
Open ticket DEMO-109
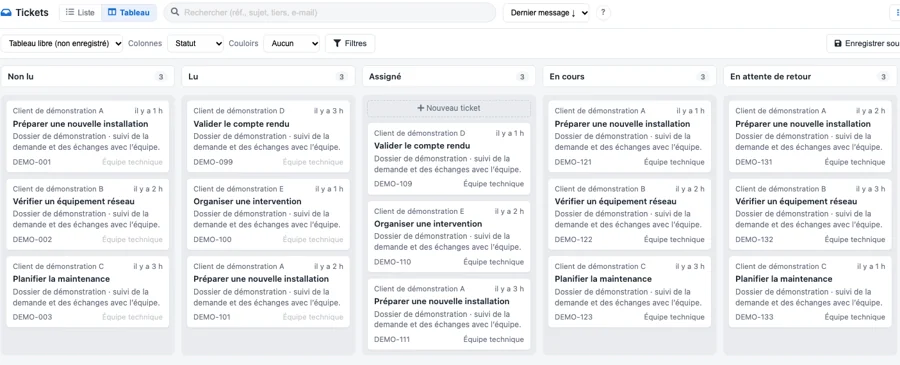pos(449,158)
